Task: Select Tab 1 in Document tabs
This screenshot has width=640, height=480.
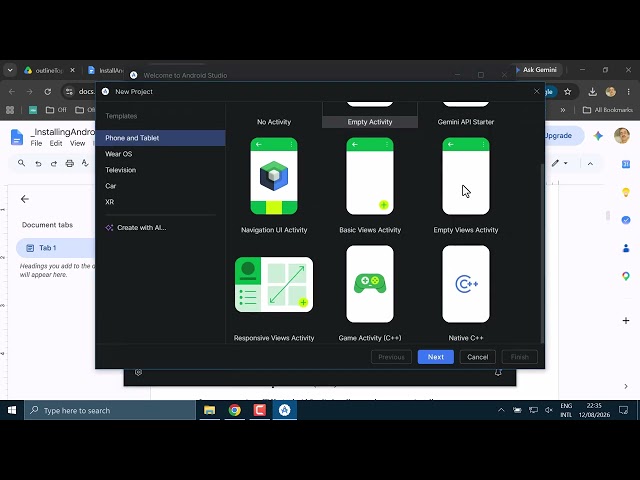Action: [x=56, y=248]
